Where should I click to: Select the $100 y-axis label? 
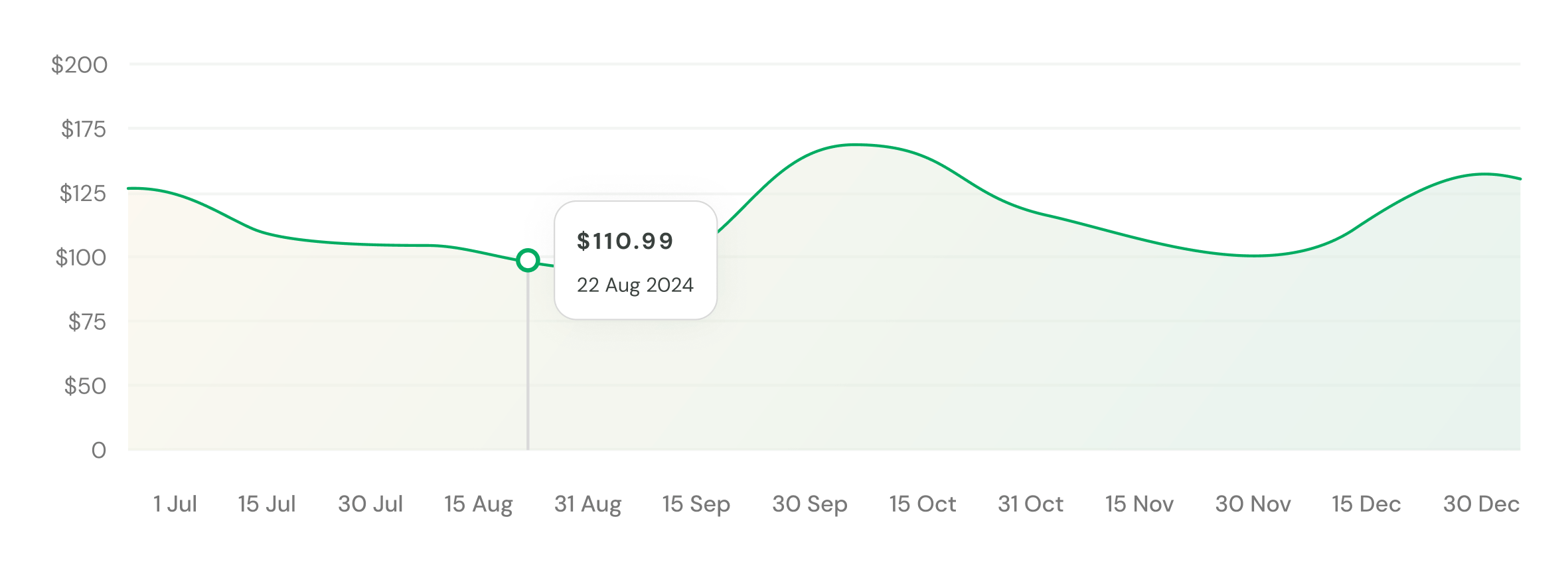coord(80,257)
